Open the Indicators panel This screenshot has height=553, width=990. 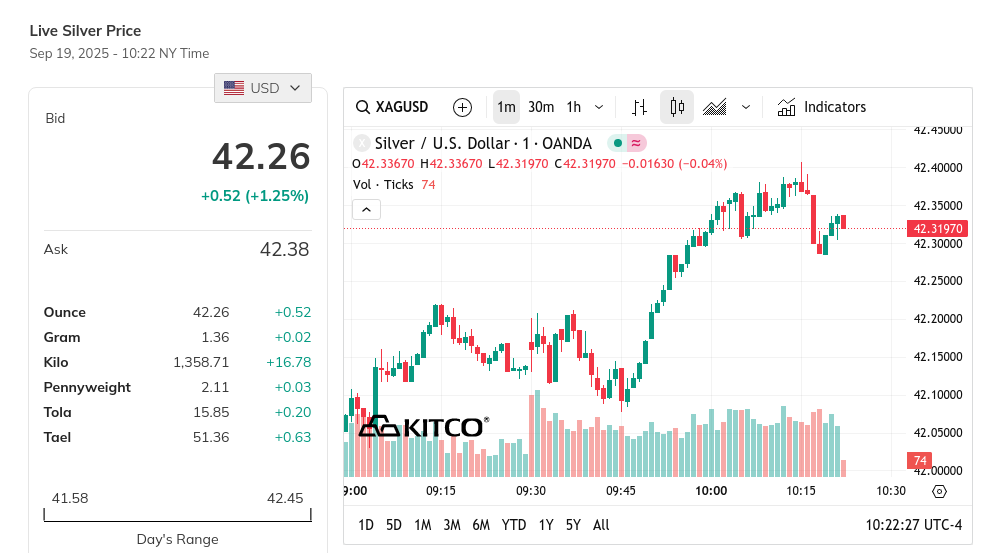pyautogui.click(x=821, y=107)
